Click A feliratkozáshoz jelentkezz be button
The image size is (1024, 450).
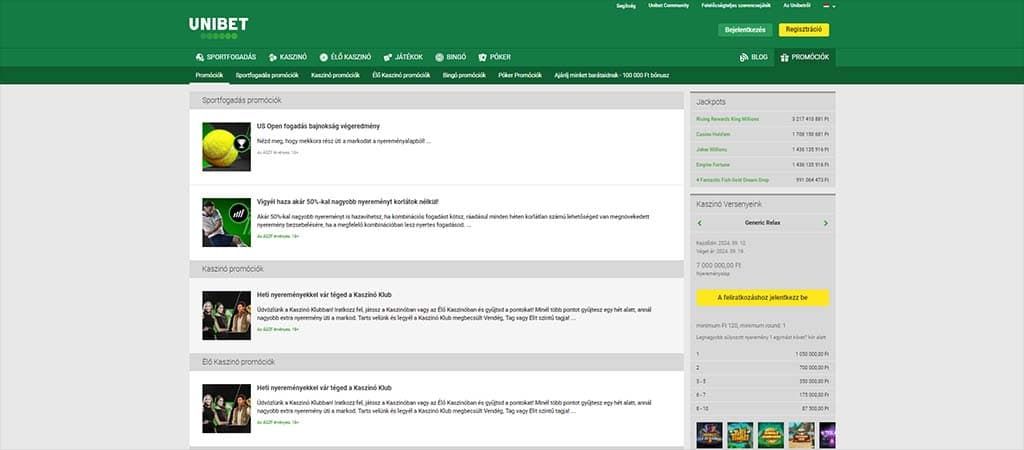[763, 298]
